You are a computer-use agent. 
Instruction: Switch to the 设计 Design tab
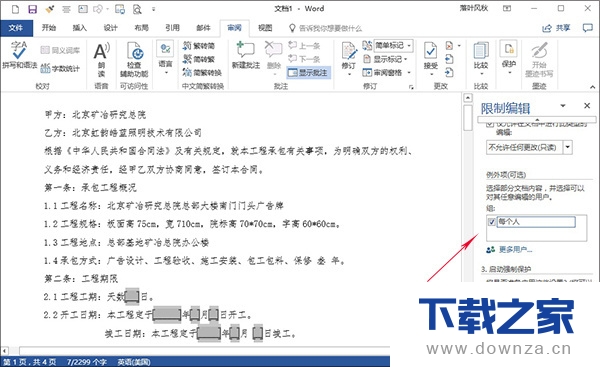tap(111, 28)
